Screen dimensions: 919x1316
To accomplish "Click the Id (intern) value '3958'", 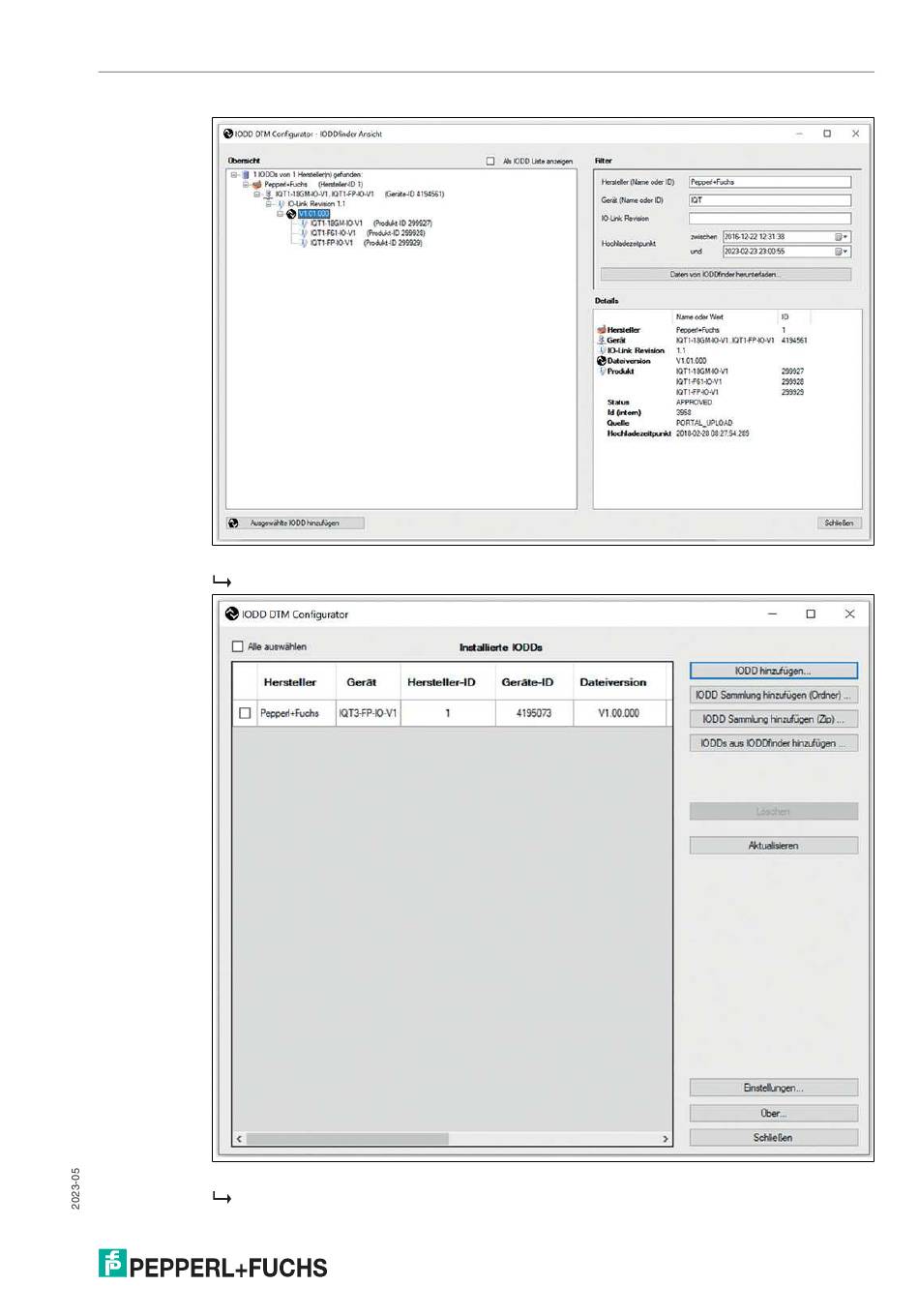I will click(684, 412).
